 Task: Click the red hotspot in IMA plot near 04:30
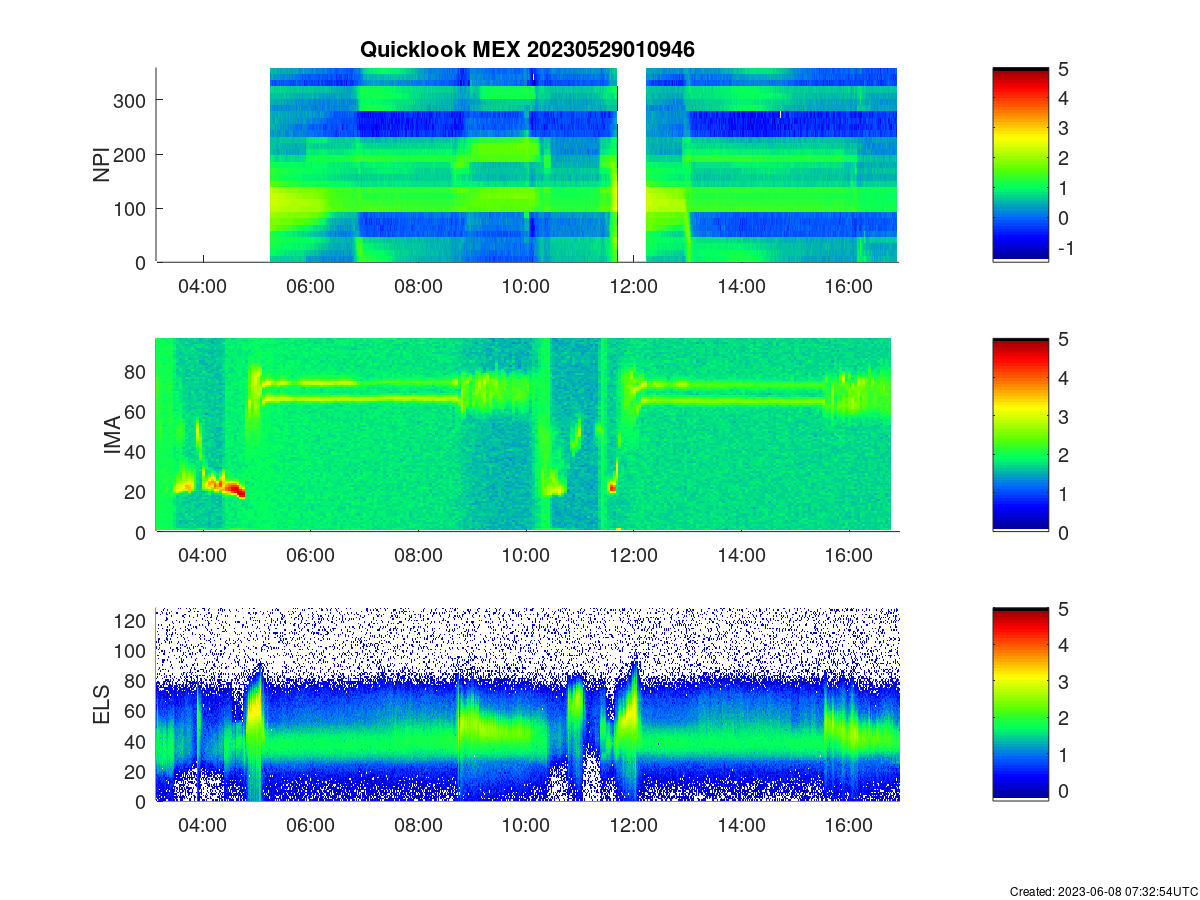[x=234, y=490]
